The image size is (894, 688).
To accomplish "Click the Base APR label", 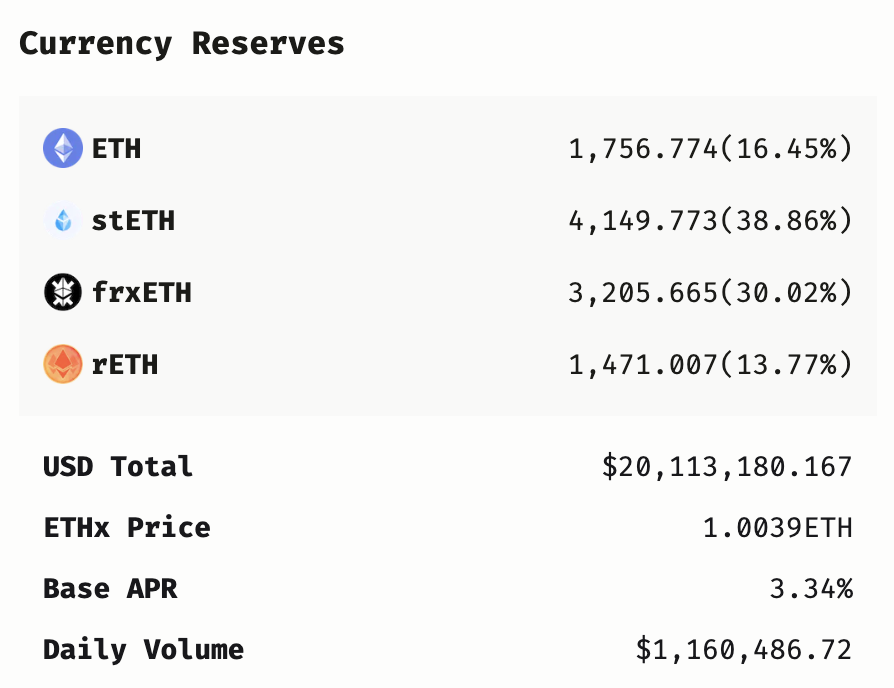I will (x=110, y=588).
